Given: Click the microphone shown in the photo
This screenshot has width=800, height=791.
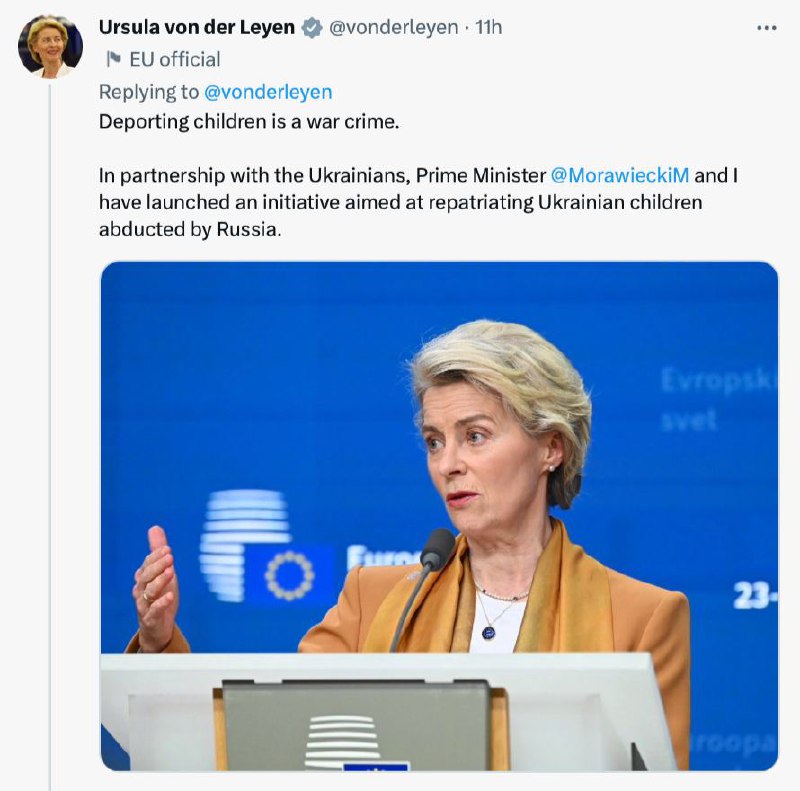Looking at the screenshot, I should pos(436,551).
